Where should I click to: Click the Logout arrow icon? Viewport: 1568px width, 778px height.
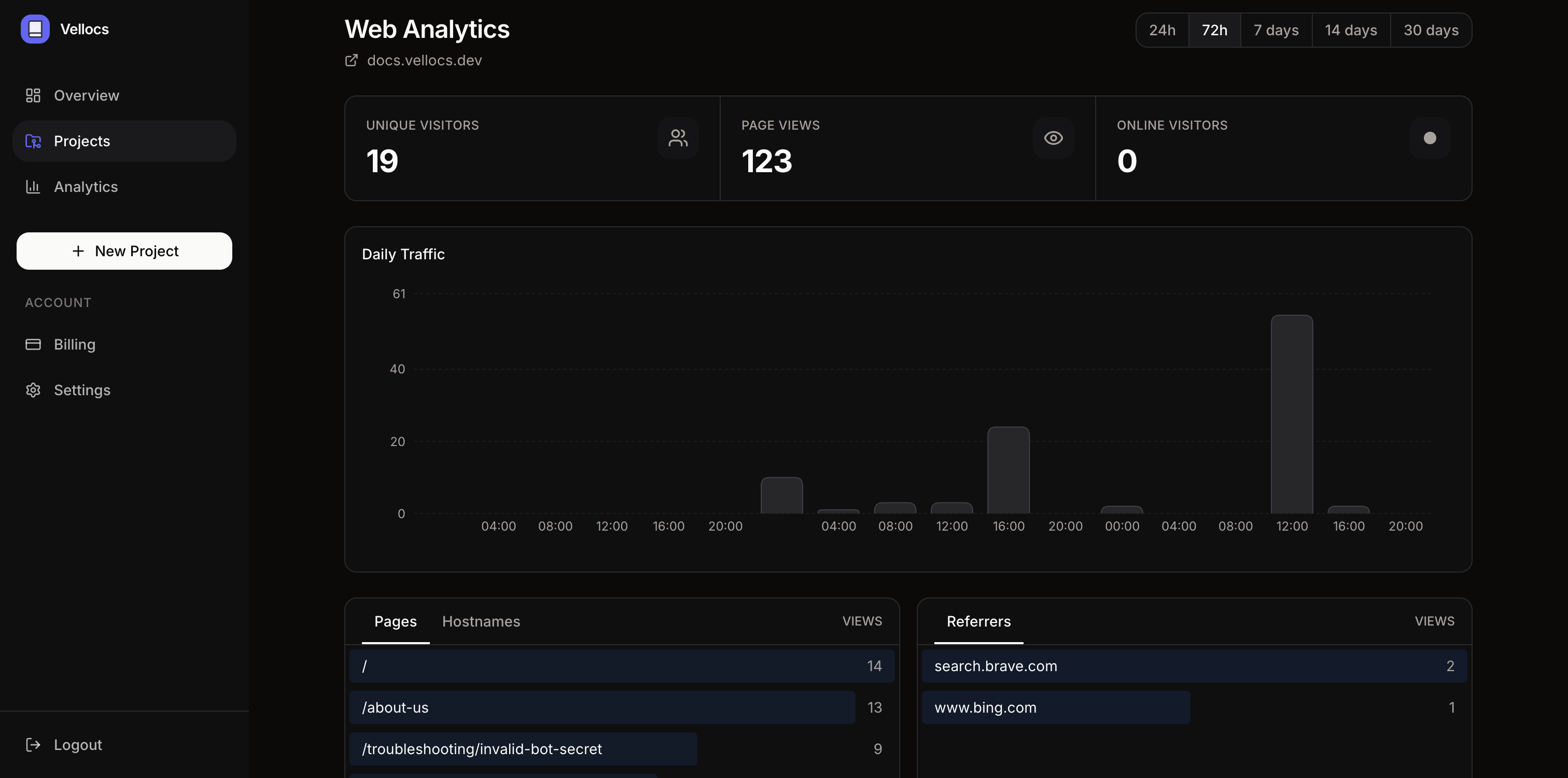click(x=33, y=744)
